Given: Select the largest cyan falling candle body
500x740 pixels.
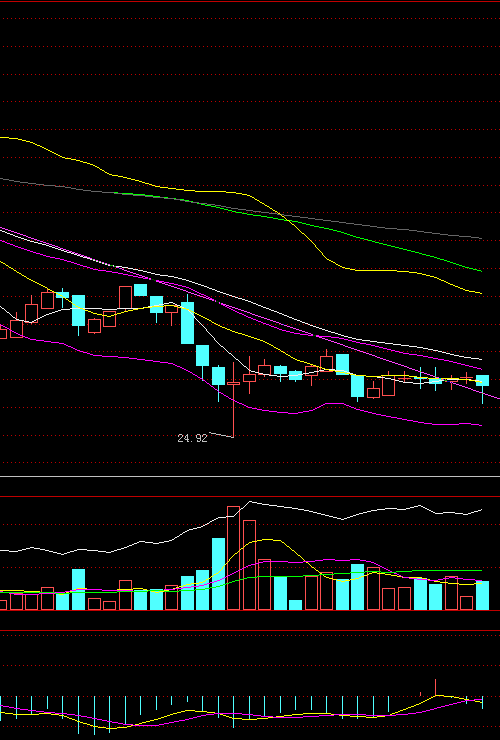Looking at the screenshot, I should [187, 323].
